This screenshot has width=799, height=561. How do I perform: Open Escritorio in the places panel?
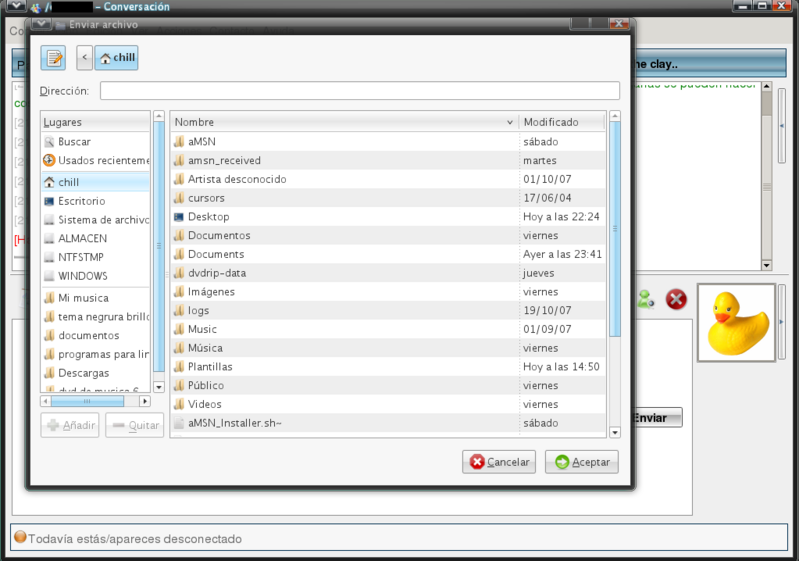tap(95, 201)
